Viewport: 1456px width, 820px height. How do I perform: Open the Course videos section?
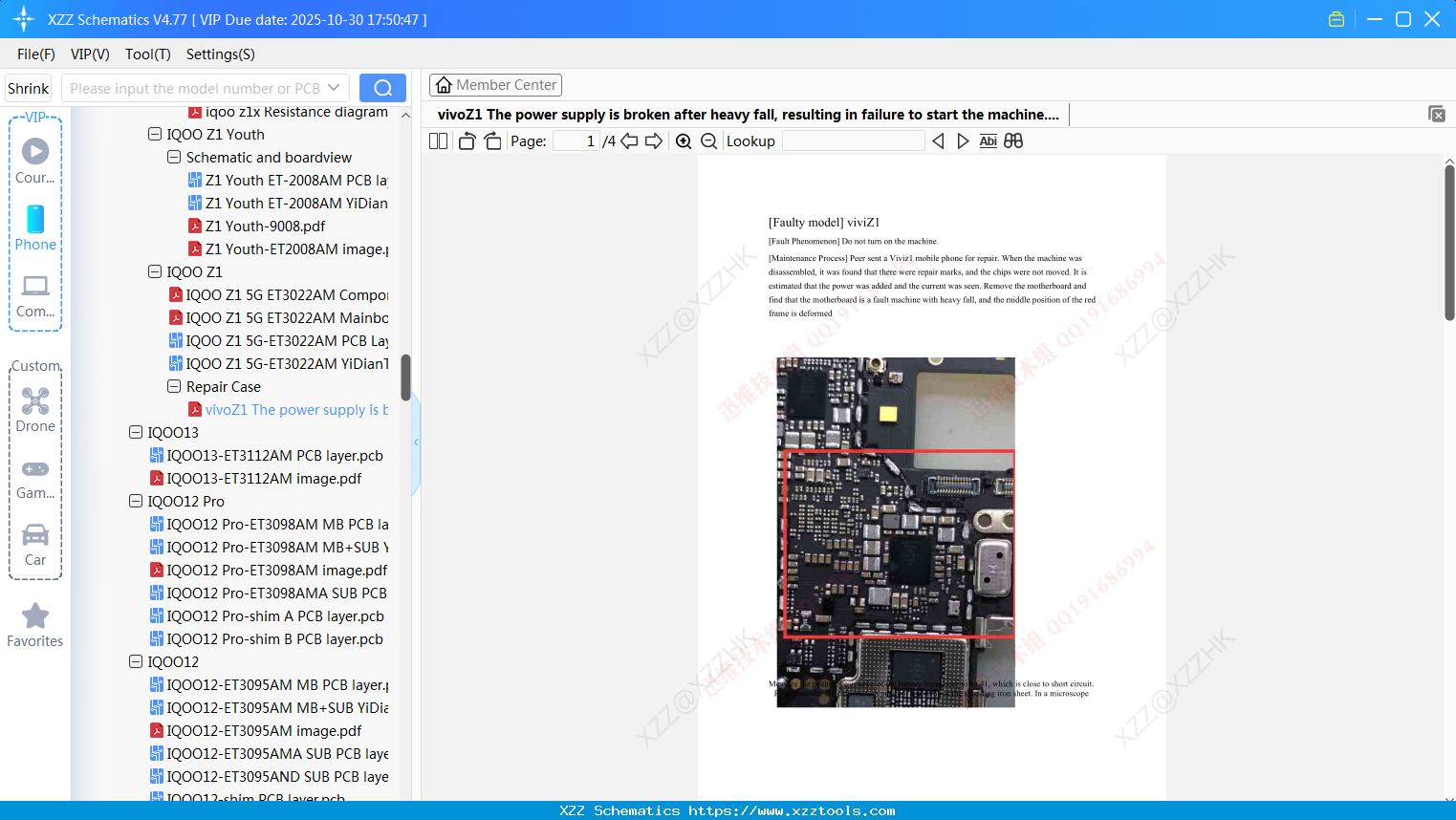click(x=34, y=153)
